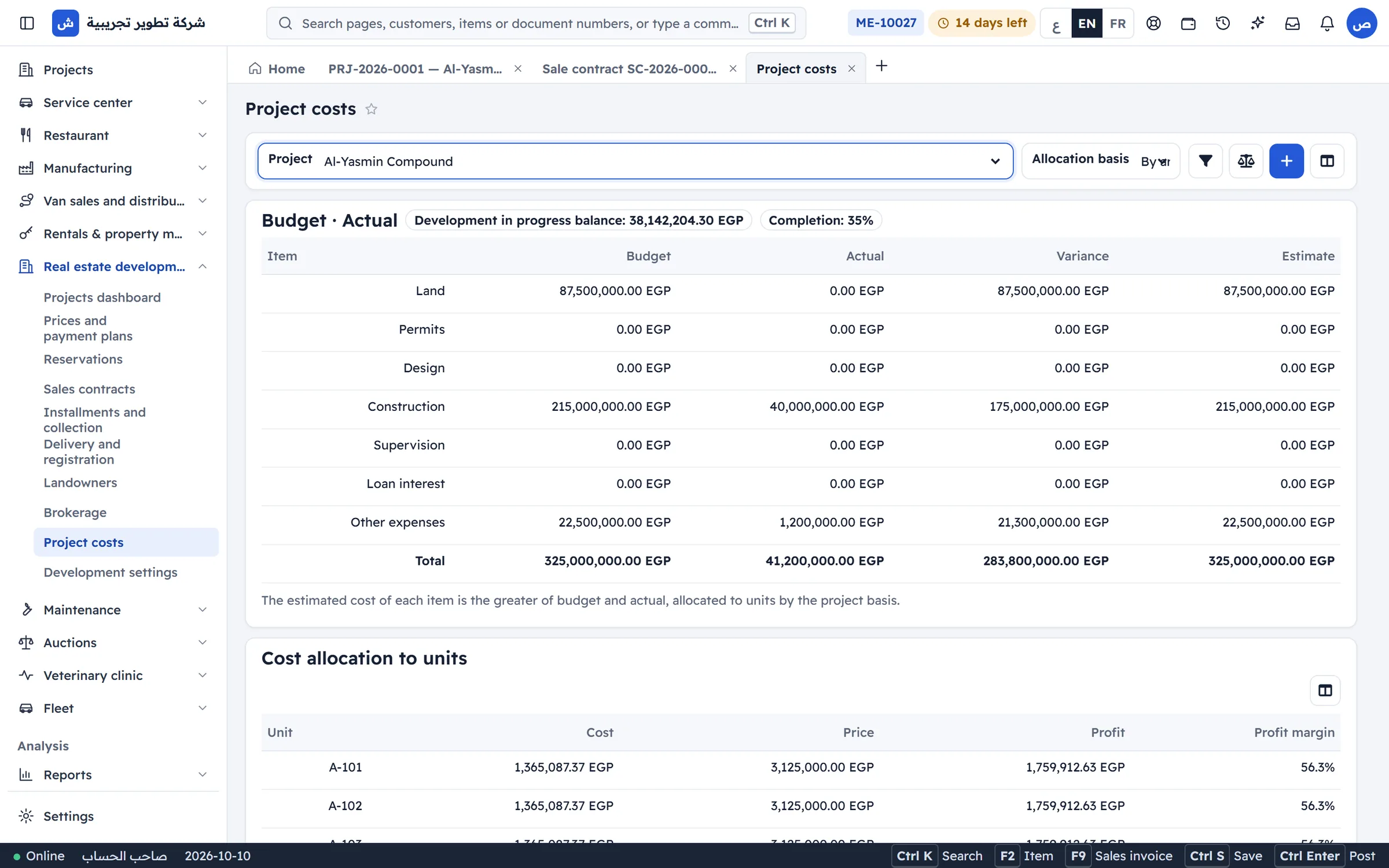Open column layout icon in Cost allocation section

[1325, 690]
